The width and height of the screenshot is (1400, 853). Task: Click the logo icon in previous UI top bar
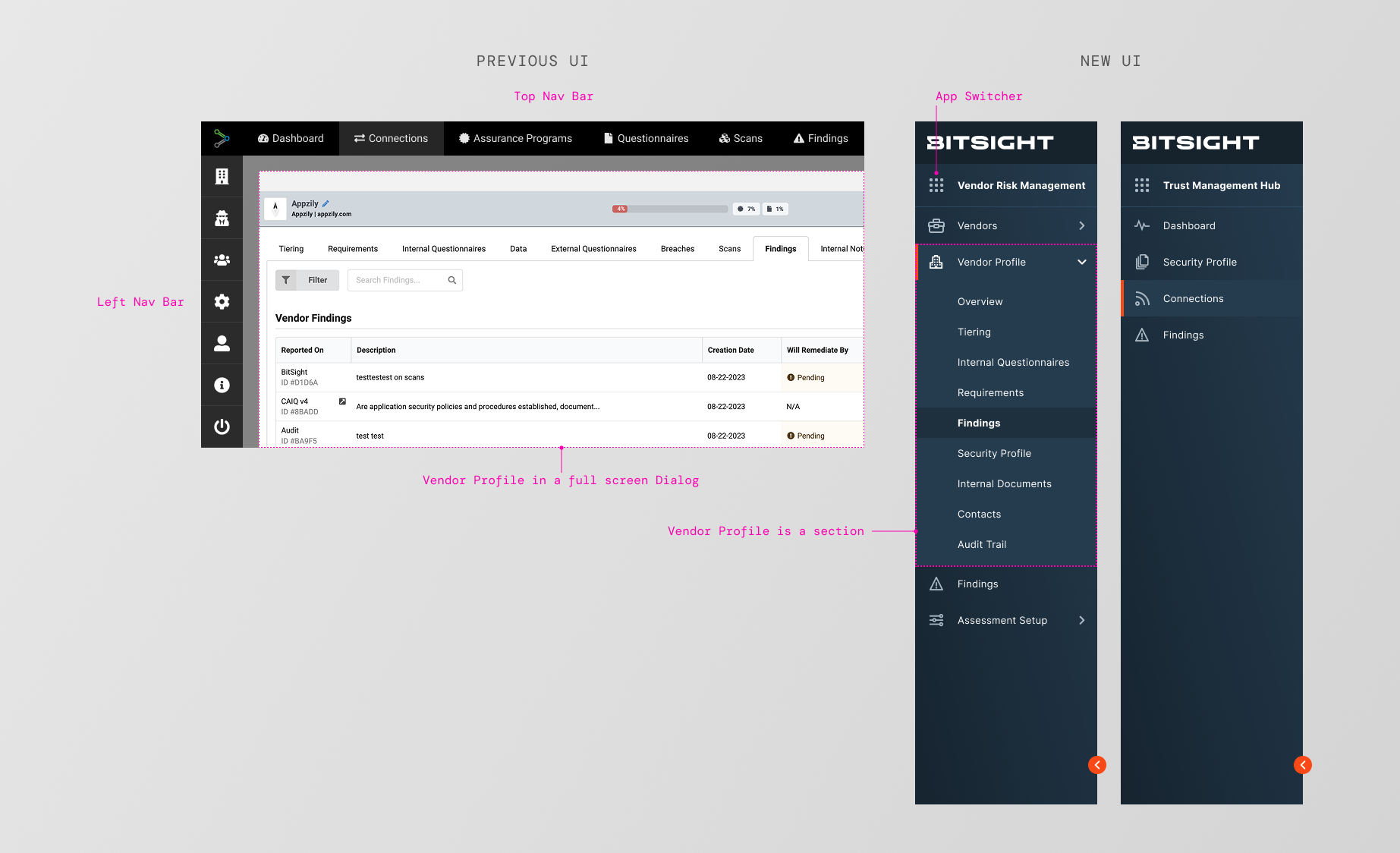[x=222, y=138]
